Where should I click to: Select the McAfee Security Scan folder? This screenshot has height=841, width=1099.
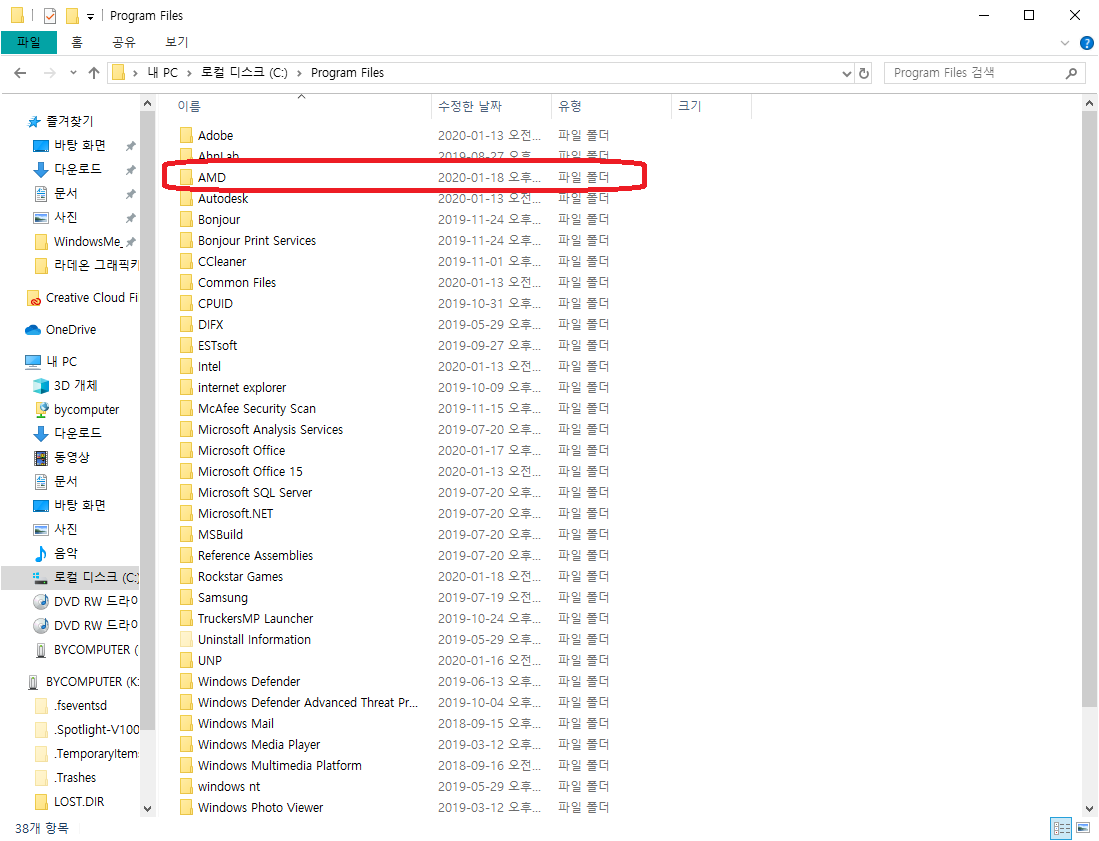pyautogui.click(x=257, y=409)
